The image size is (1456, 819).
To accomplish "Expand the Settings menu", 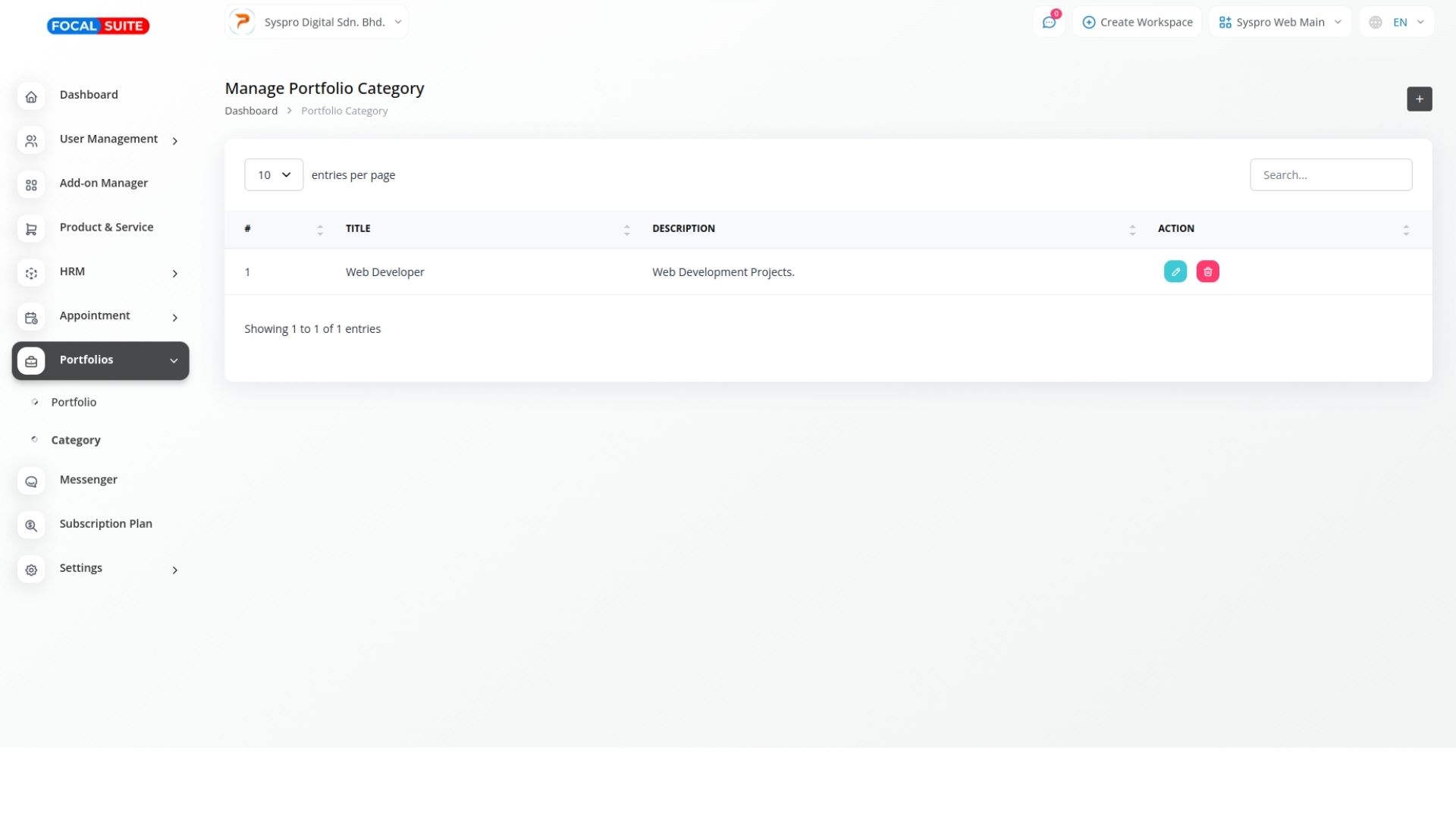I will click(100, 569).
